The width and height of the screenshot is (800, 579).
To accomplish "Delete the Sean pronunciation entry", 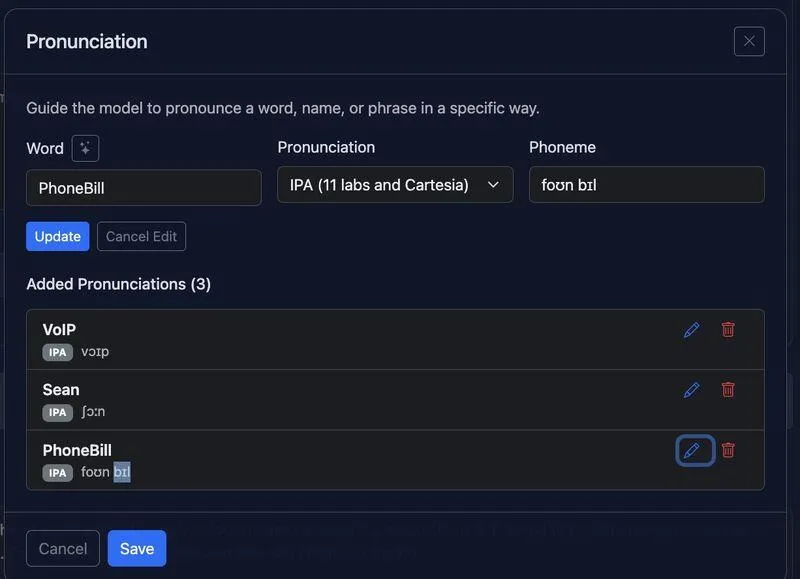I will point(728,390).
